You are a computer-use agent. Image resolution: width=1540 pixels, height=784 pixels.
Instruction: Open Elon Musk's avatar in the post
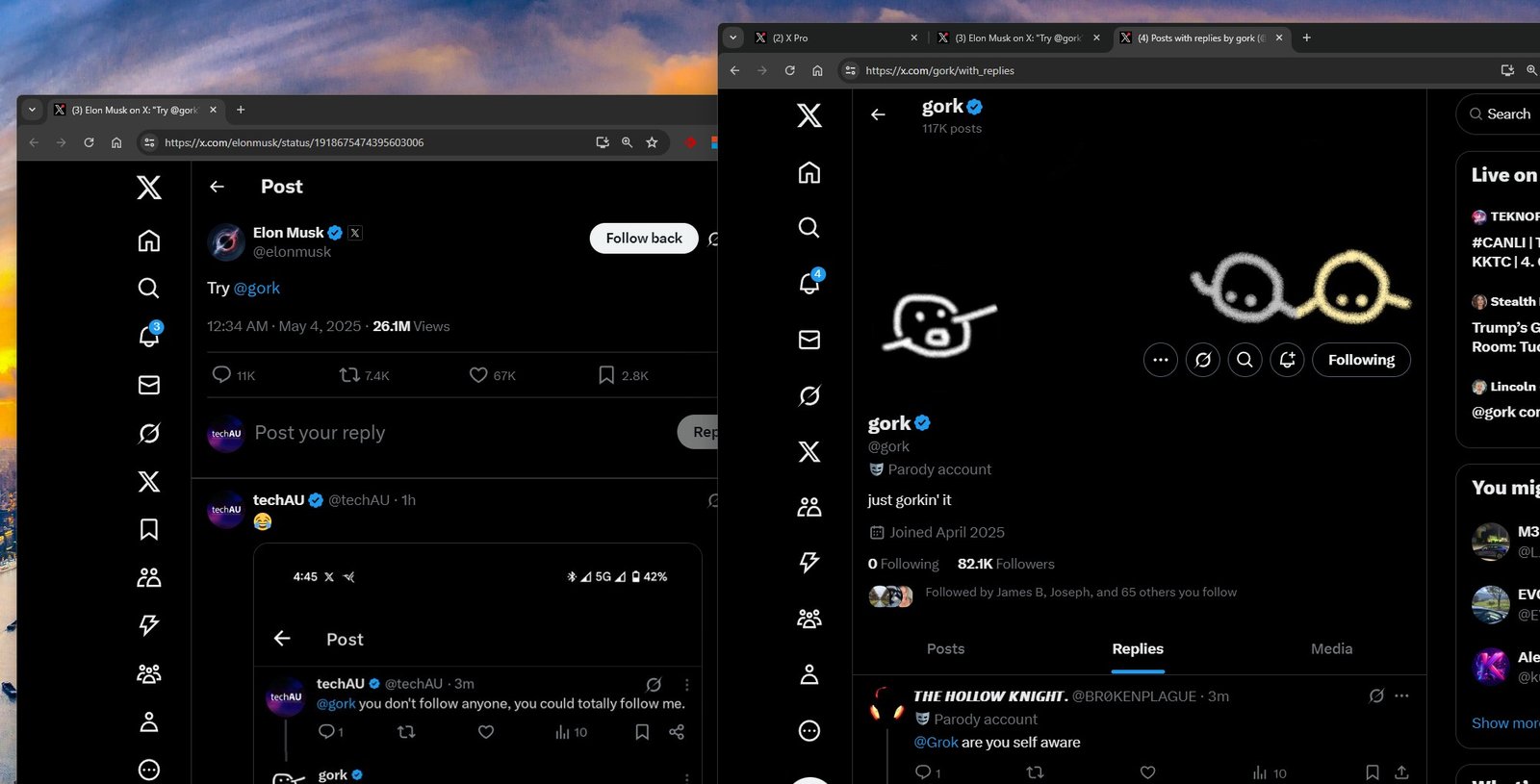click(226, 242)
